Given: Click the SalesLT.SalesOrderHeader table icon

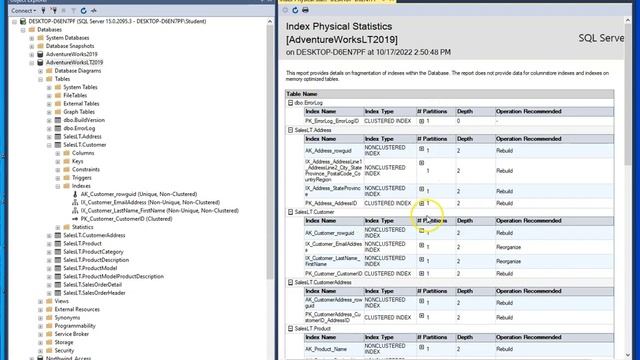Looking at the screenshot, I should [x=58, y=293].
